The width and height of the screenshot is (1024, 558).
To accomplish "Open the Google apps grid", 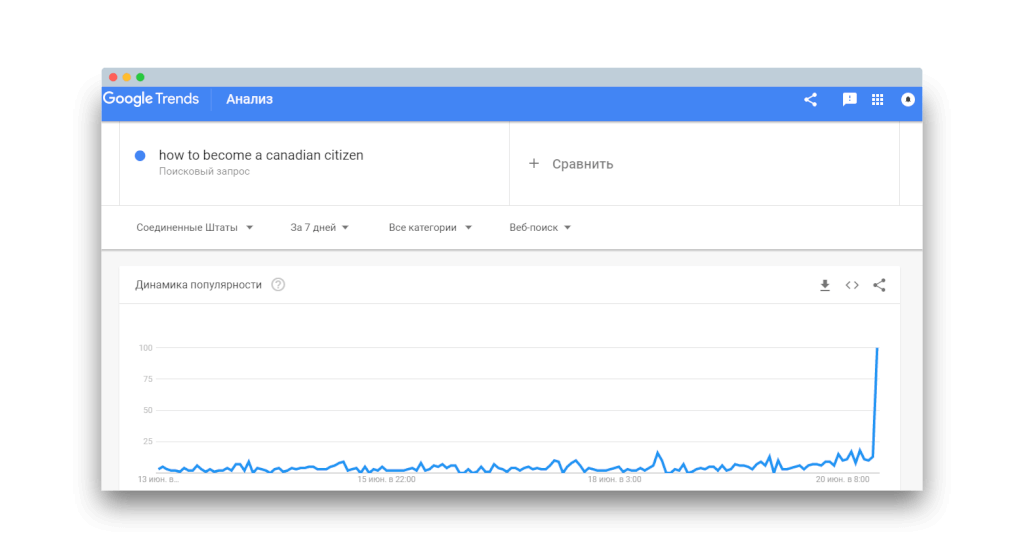I will (x=878, y=100).
